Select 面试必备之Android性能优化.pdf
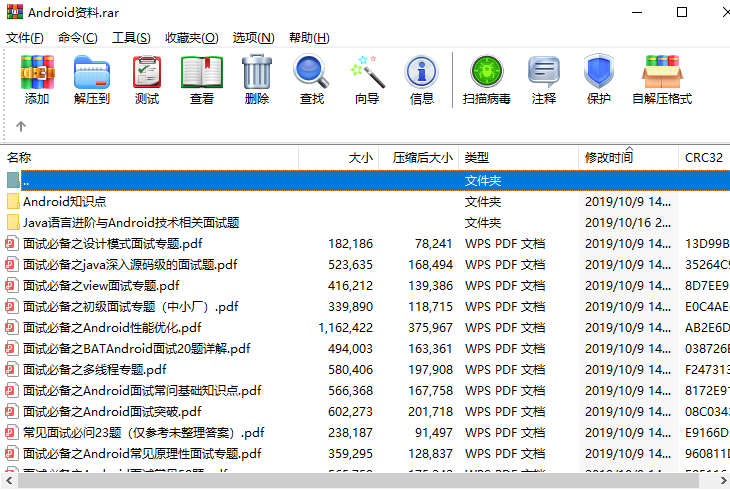This screenshot has height=490, width=730. [112, 328]
